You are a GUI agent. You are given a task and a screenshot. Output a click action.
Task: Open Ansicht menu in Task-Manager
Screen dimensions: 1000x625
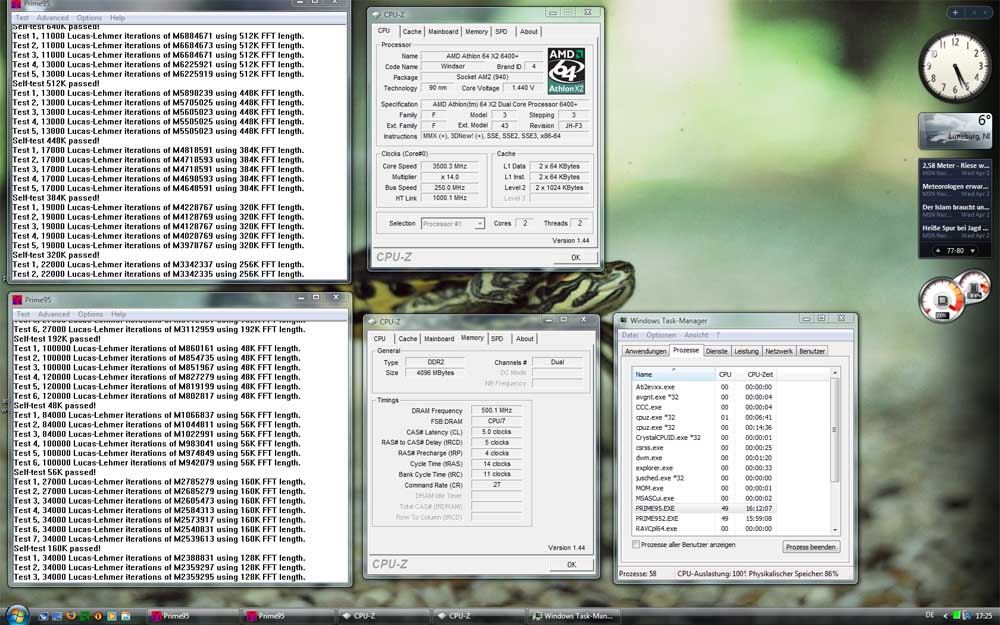696,335
